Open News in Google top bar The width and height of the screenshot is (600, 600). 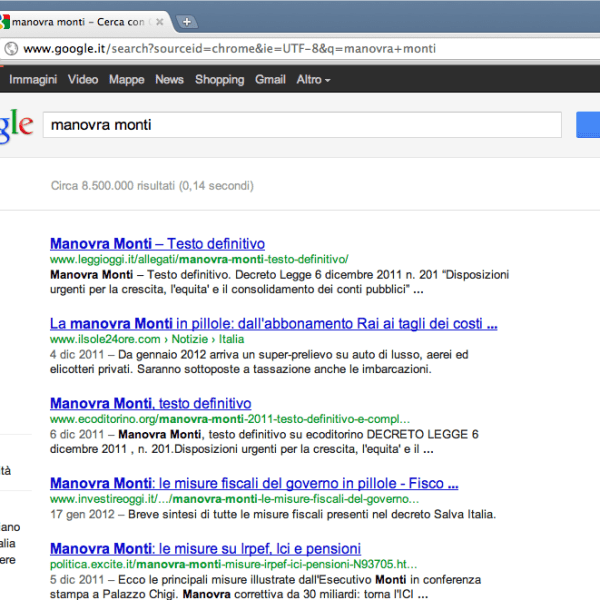[170, 80]
